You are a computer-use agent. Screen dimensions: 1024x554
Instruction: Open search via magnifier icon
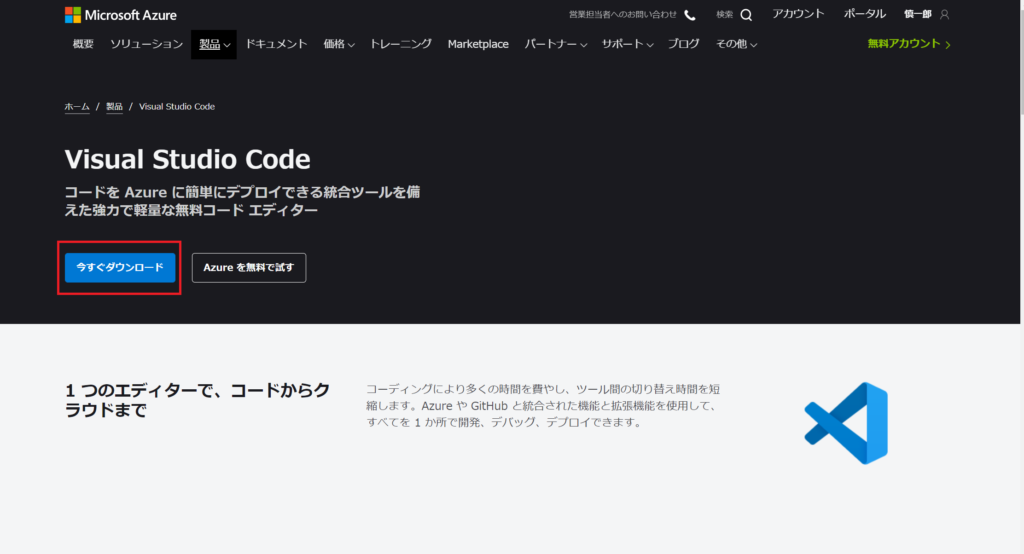pos(746,15)
